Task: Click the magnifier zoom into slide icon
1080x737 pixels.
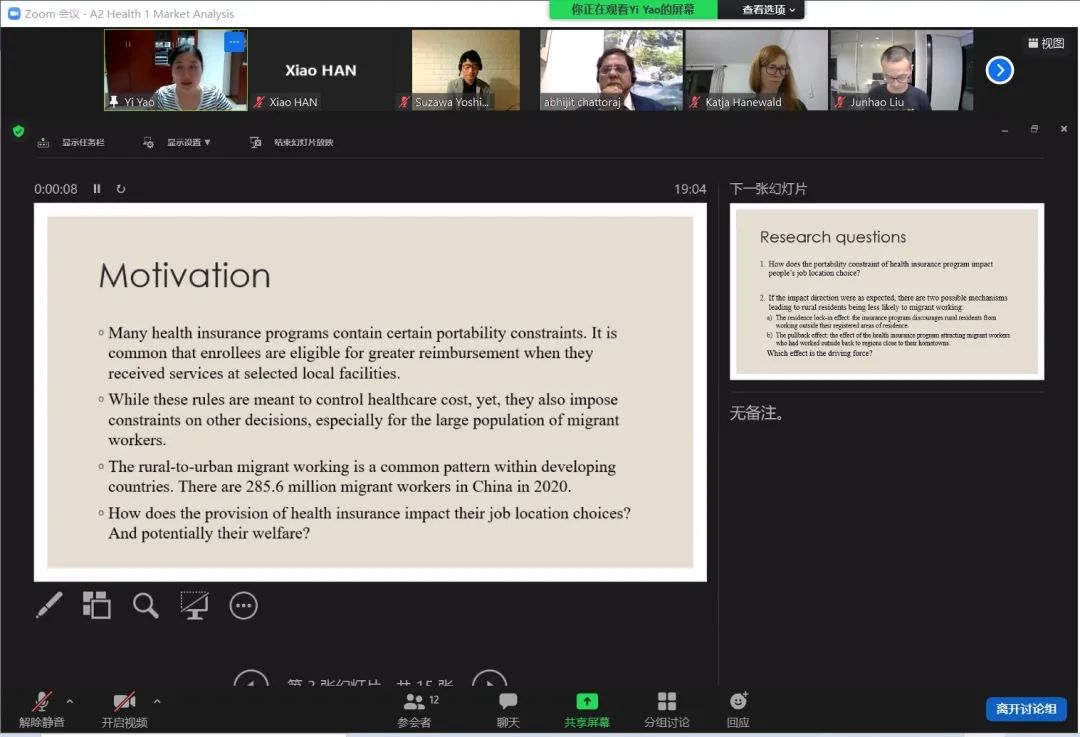Action: tap(146, 605)
